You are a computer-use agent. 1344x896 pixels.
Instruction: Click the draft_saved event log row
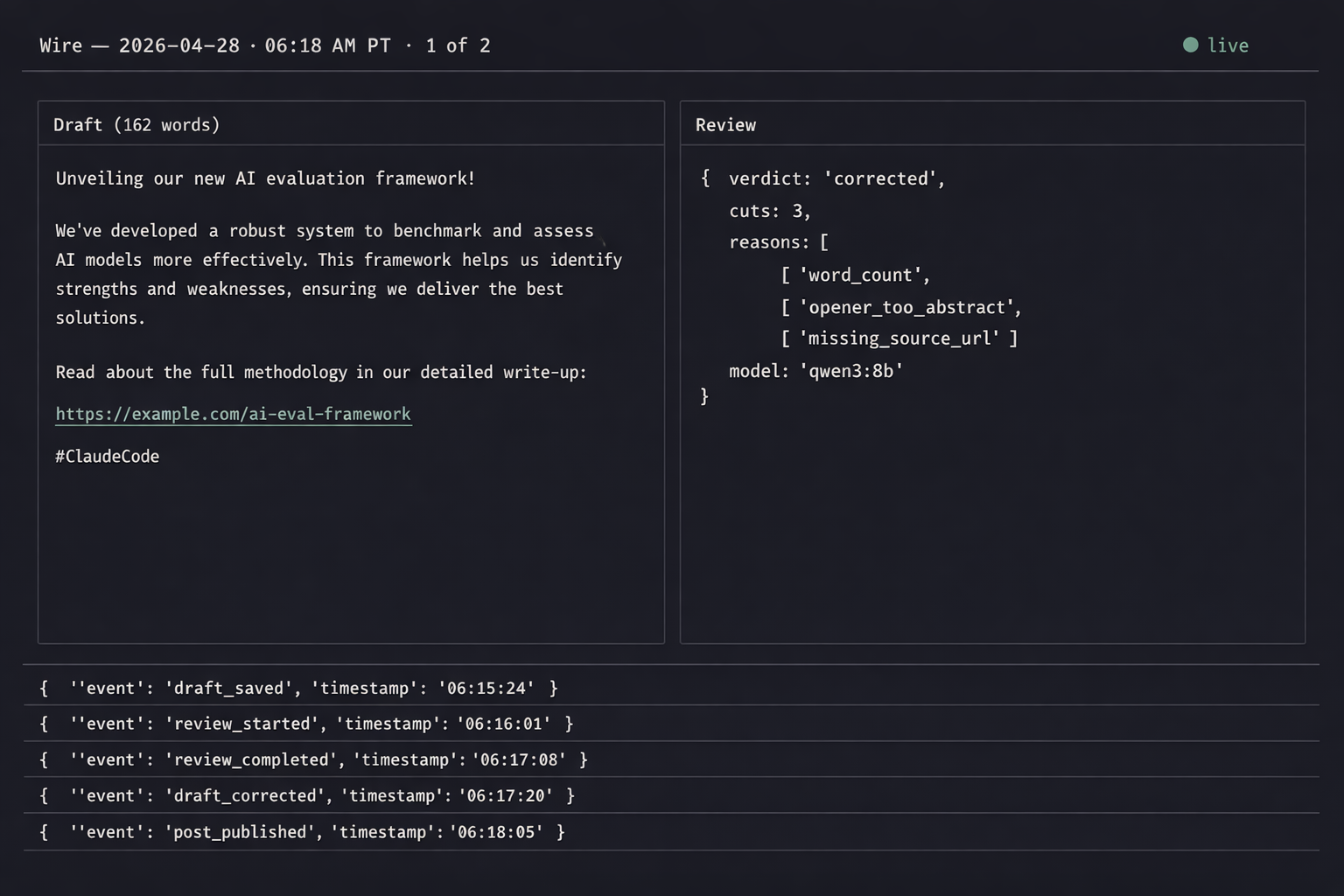tap(298, 689)
